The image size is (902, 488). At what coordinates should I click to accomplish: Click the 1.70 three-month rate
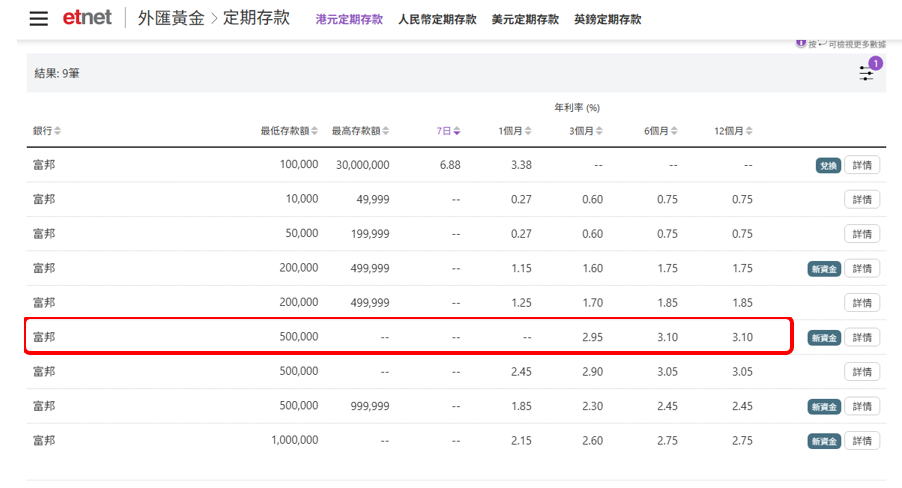point(593,303)
